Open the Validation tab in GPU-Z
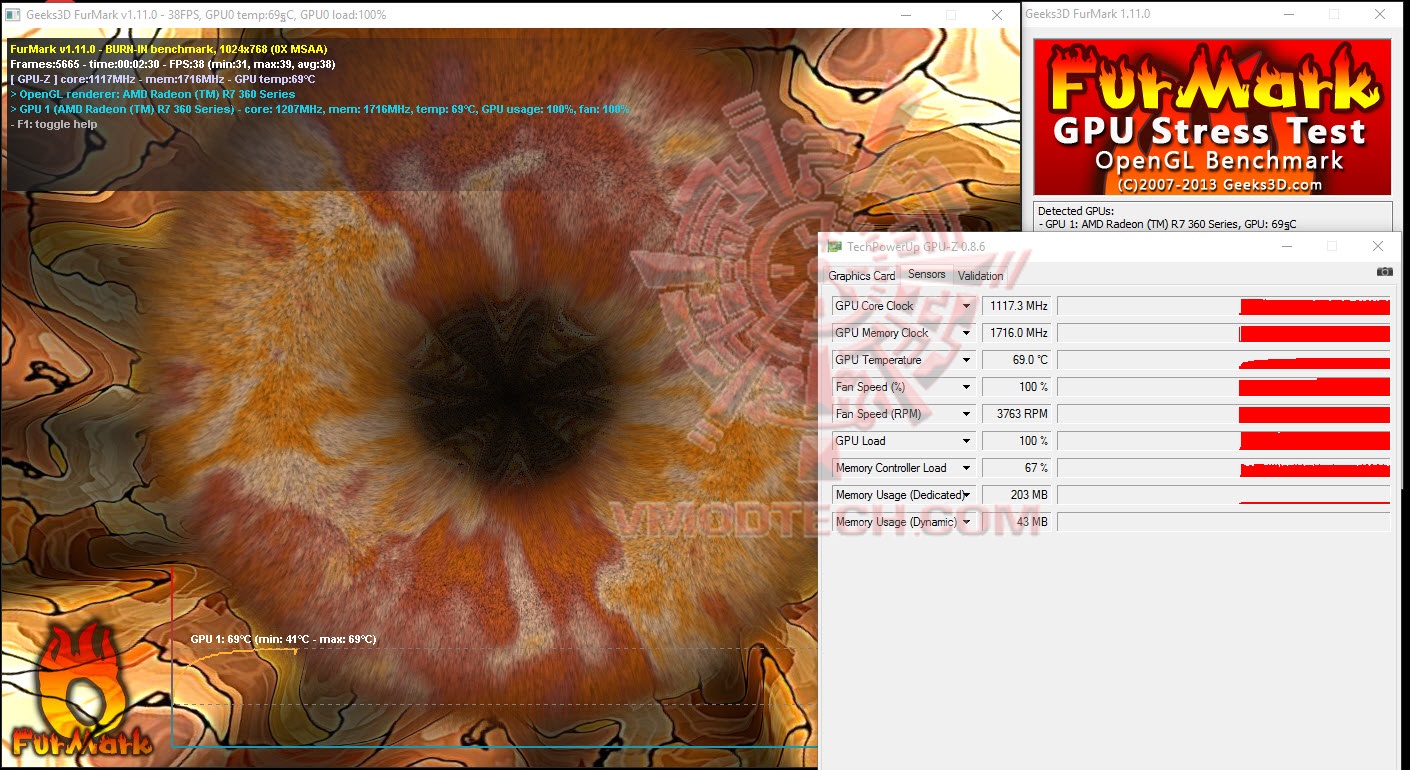This screenshot has height=770, width=1410. (980, 276)
